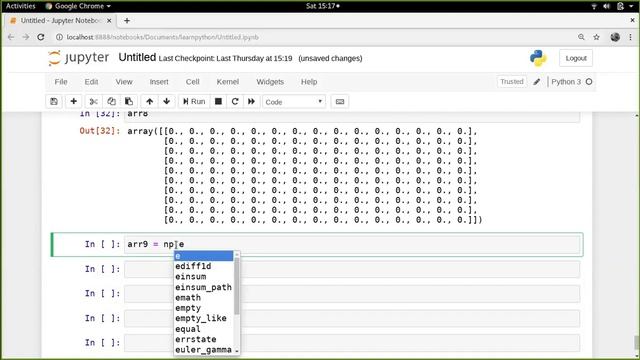This screenshot has height=360, width=640.
Task: Open the Widgets menu
Action: 270,82
